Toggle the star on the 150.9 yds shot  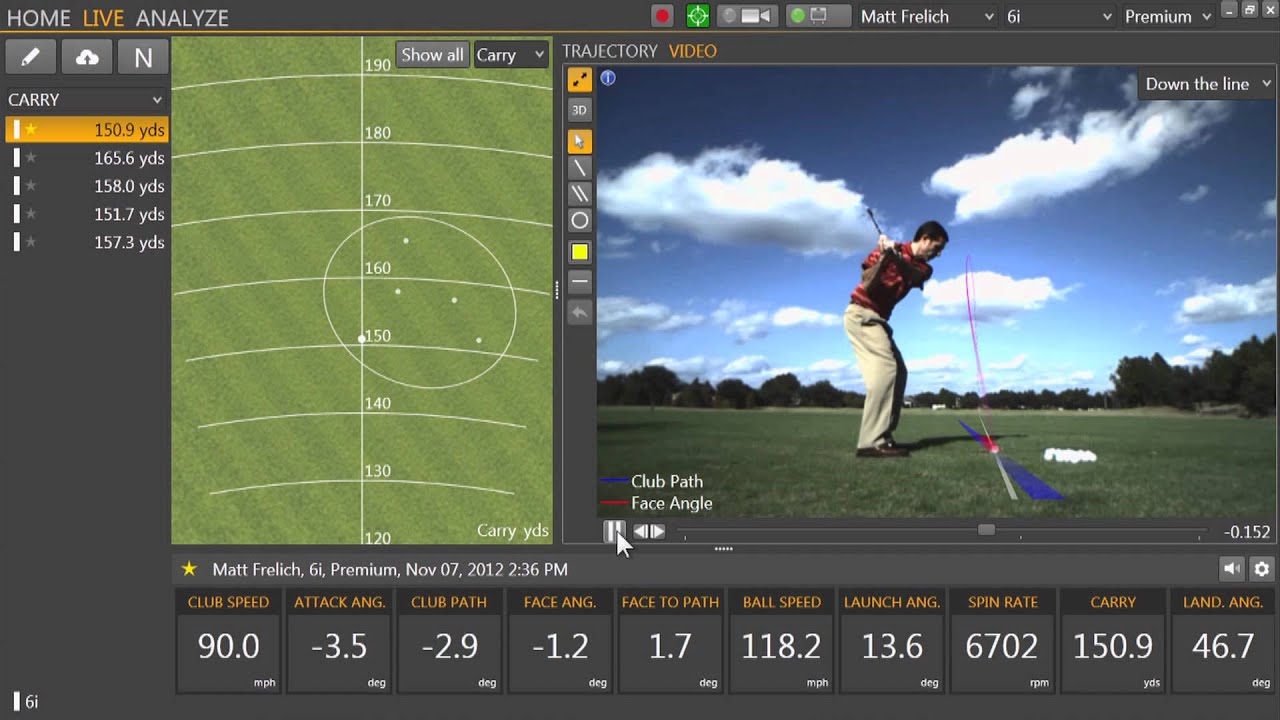point(31,130)
